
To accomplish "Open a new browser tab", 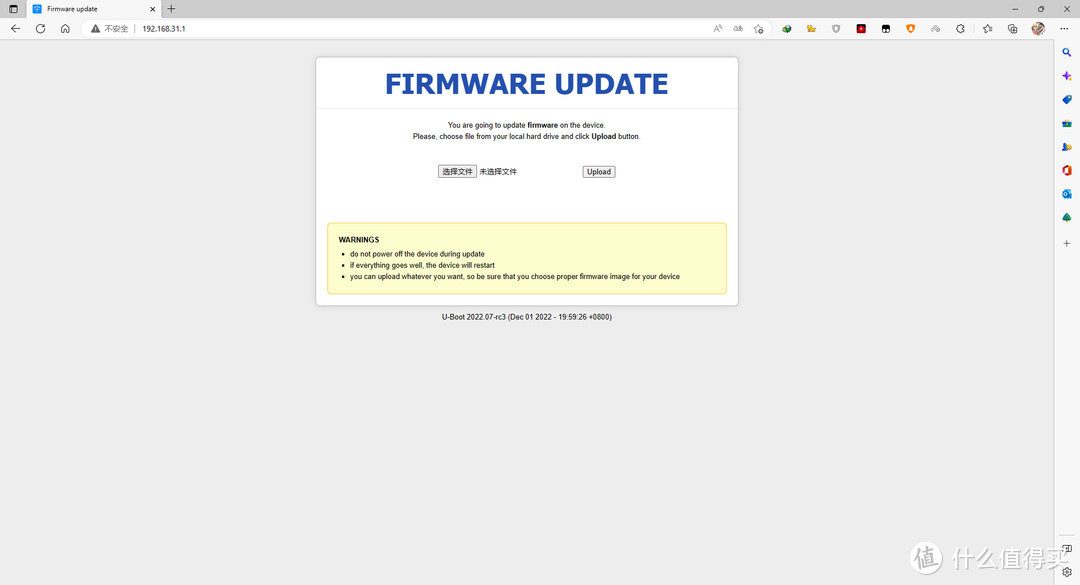I will pyautogui.click(x=171, y=9).
